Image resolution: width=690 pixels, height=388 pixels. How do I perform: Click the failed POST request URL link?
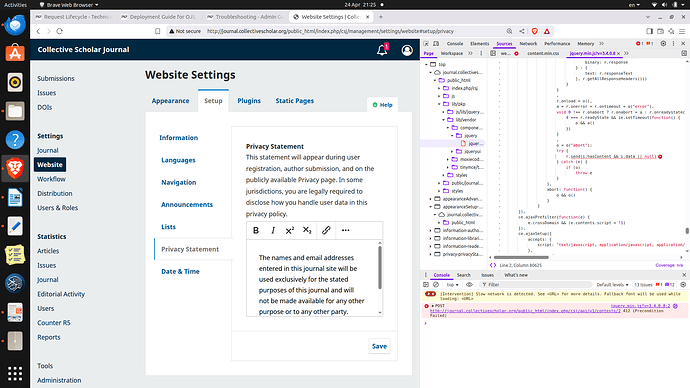tap(525, 311)
